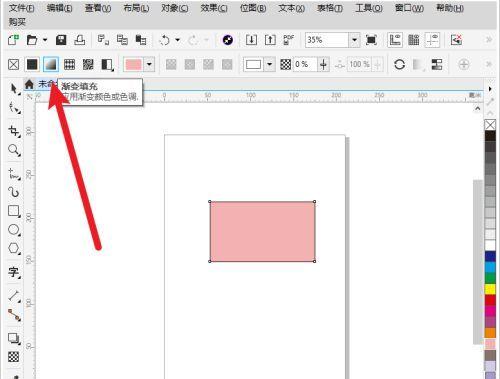Screen dimensions: 500x379
Task: Open the fill color picker dropdown
Action: click(150, 64)
